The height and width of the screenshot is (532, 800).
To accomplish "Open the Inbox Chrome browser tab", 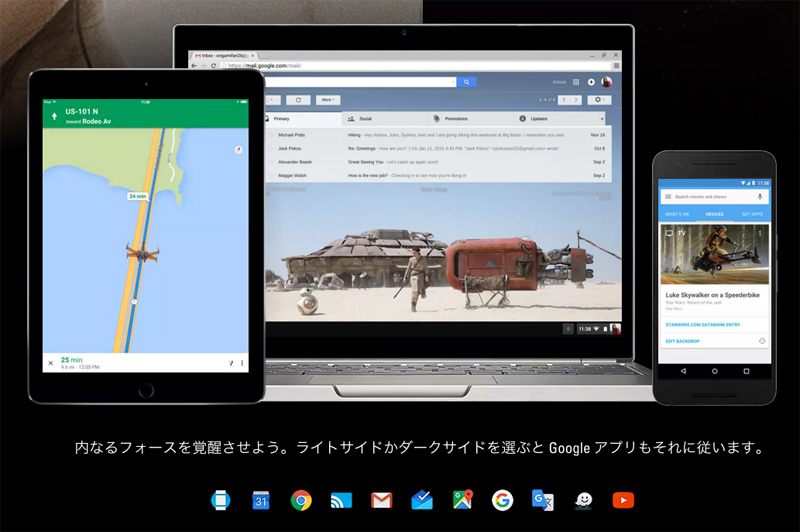I will [224, 56].
